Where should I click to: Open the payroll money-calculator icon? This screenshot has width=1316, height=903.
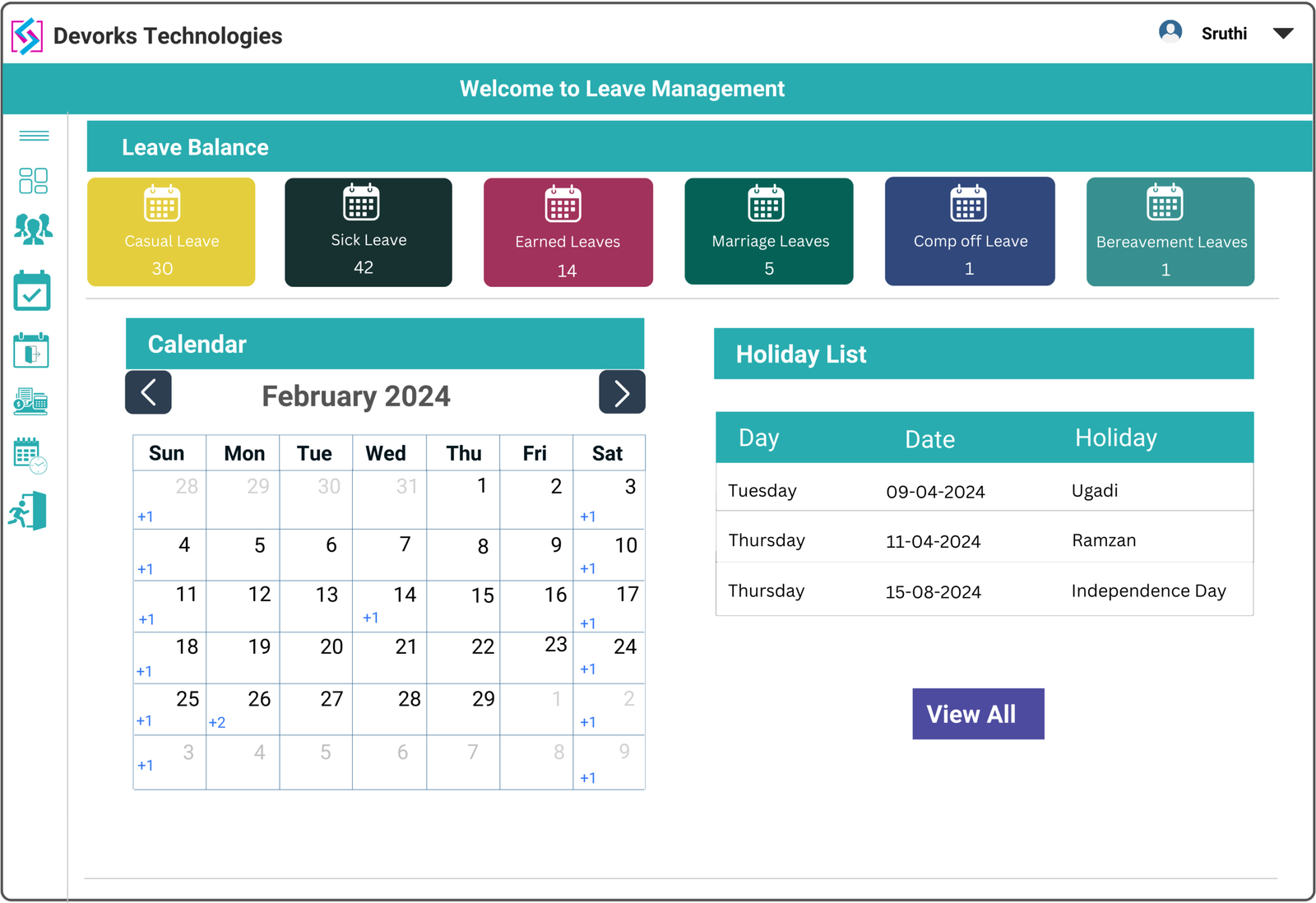coord(33,402)
